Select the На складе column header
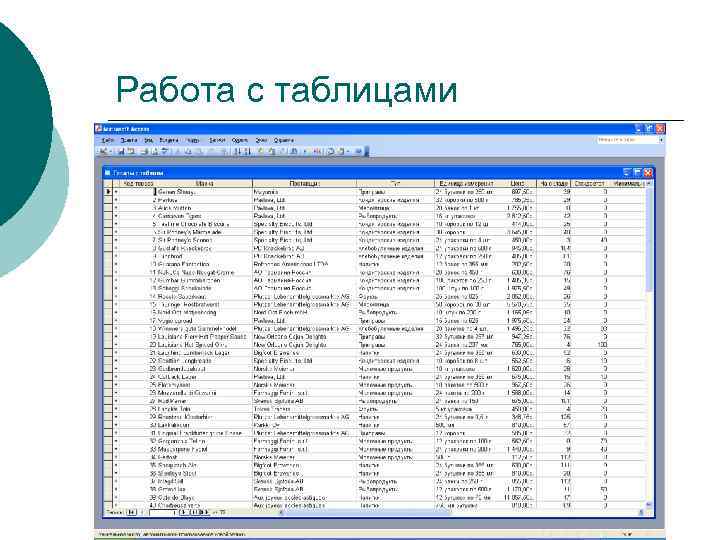The height and width of the screenshot is (540, 720). tap(554, 184)
